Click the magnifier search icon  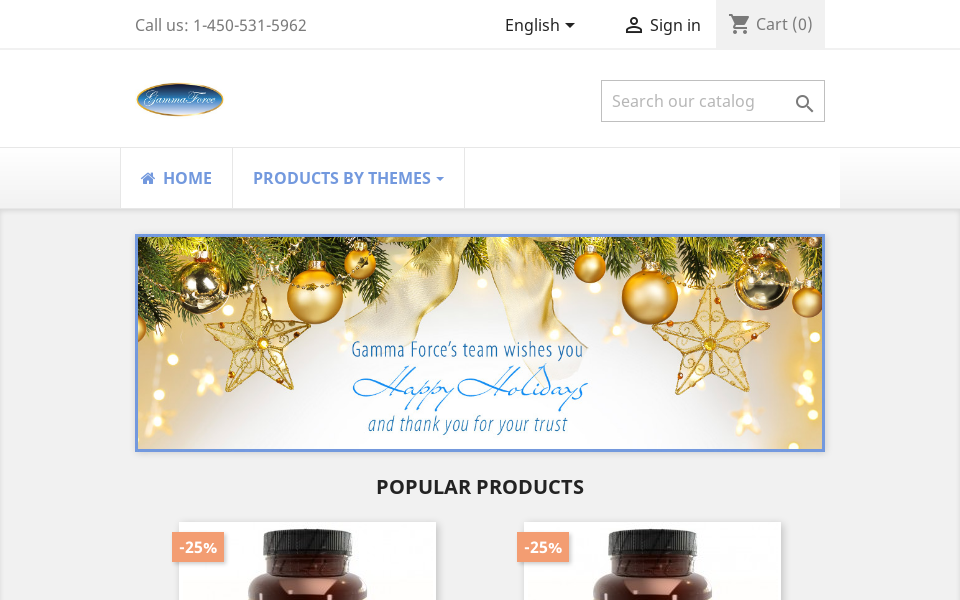tap(804, 103)
